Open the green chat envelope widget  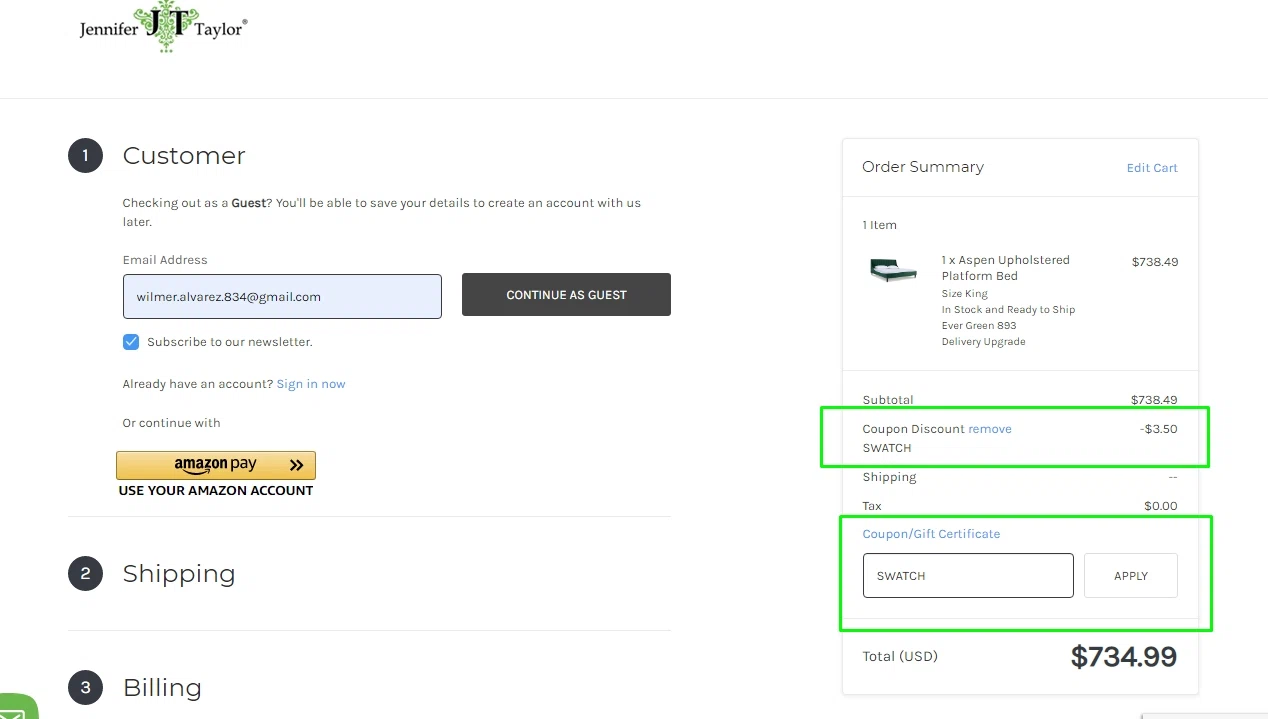pos(17,707)
